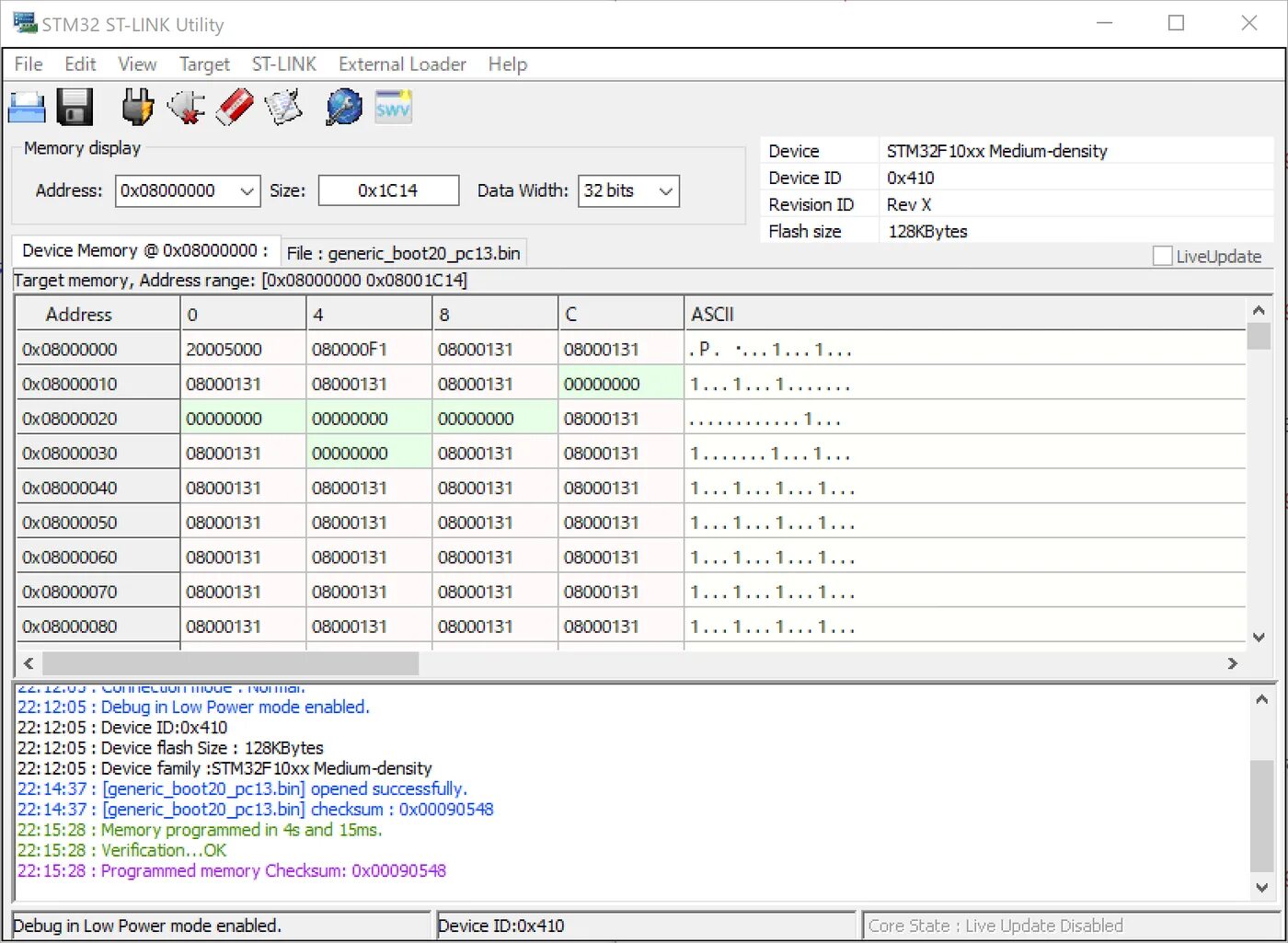Click ST-LINK Utility app icon in title bar
Screen dimensions: 1288x943
point(25,23)
